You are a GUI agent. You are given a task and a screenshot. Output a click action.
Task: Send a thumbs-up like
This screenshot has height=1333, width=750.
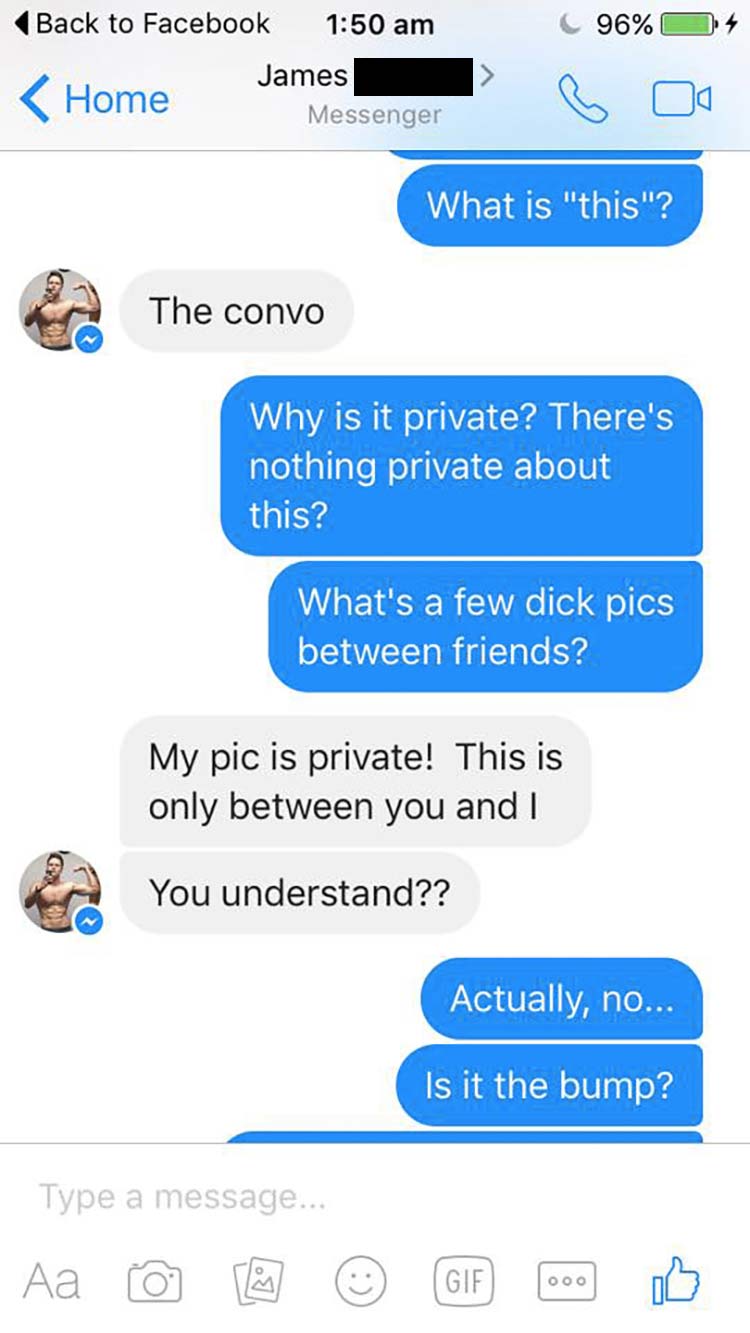click(x=675, y=1280)
